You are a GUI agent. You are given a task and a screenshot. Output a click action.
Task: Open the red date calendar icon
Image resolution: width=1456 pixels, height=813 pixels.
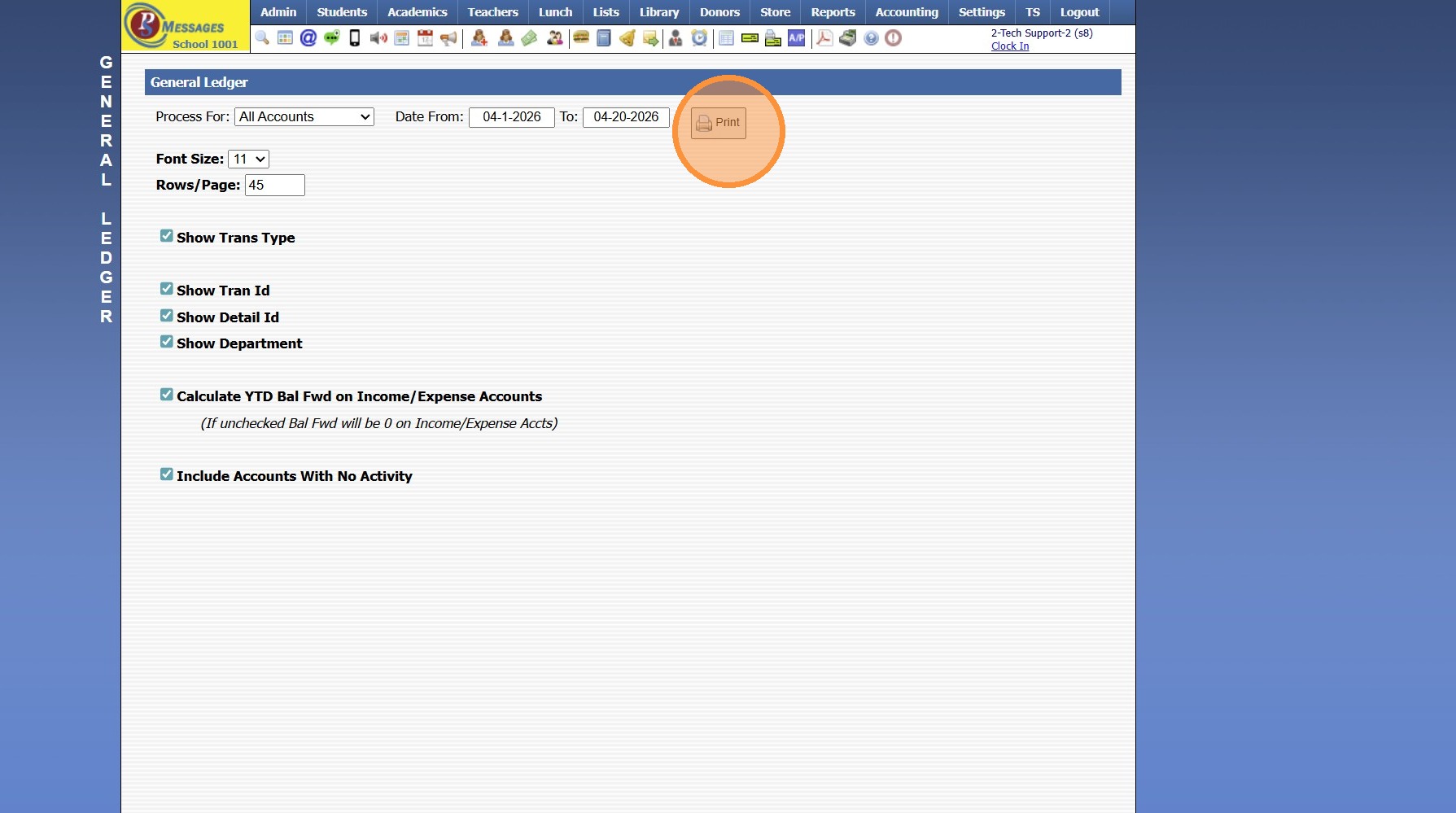pyautogui.click(x=425, y=38)
